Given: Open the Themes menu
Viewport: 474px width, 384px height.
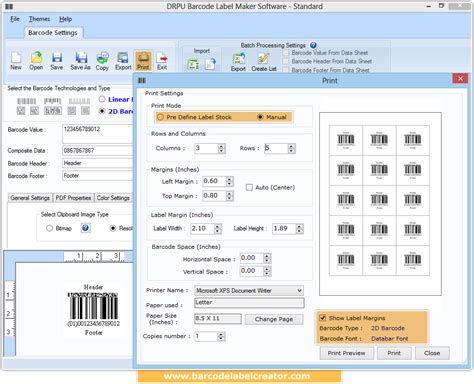Looking at the screenshot, I should (39, 19).
